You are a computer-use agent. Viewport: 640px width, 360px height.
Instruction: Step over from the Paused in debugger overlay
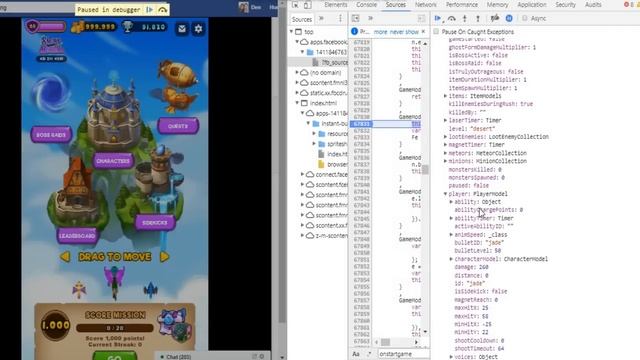162,9
